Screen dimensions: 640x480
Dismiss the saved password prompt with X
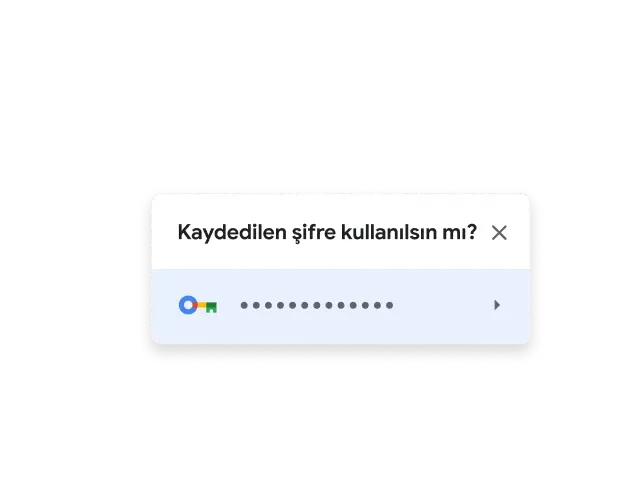coord(499,233)
